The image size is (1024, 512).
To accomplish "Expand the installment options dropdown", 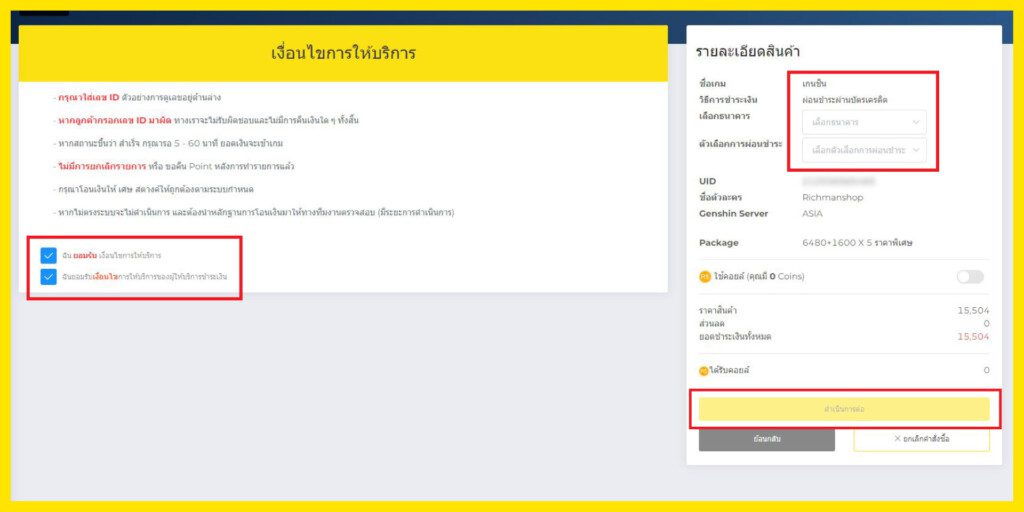I will (x=863, y=150).
